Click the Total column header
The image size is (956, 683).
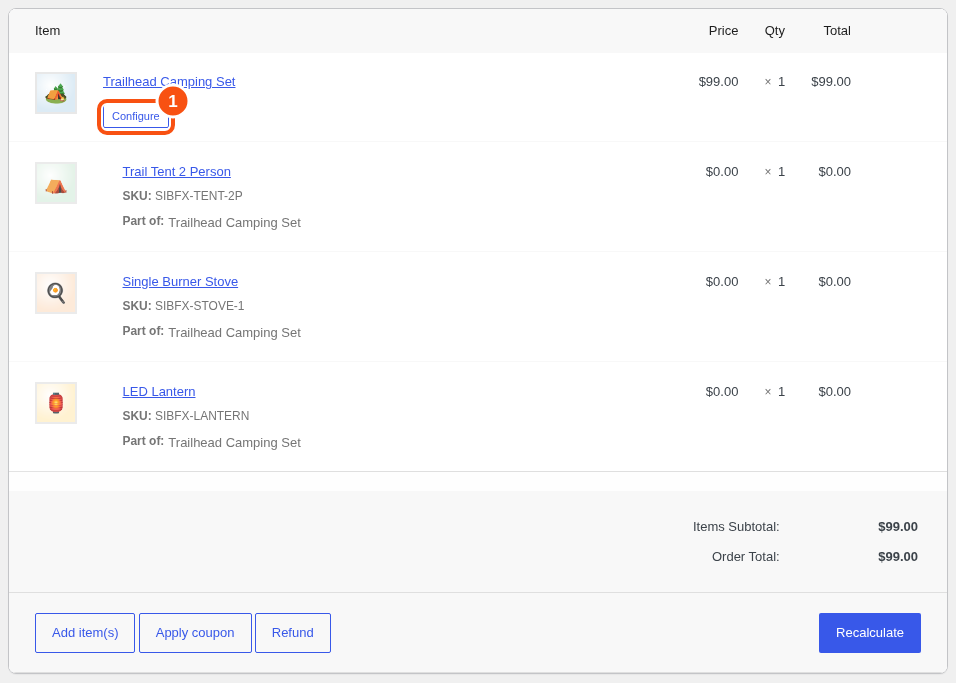pyautogui.click(x=837, y=30)
